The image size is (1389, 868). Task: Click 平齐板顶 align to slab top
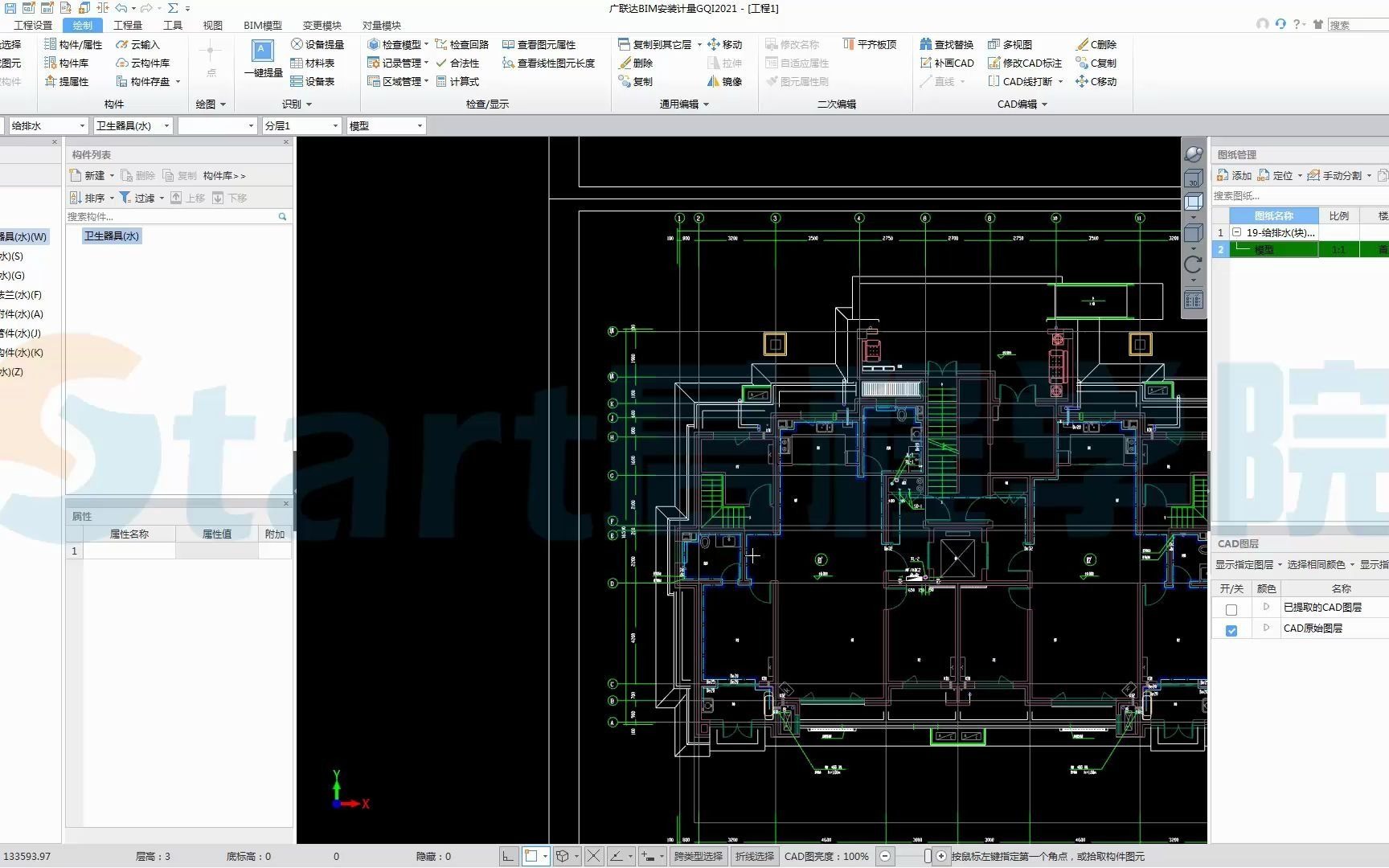tap(869, 44)
